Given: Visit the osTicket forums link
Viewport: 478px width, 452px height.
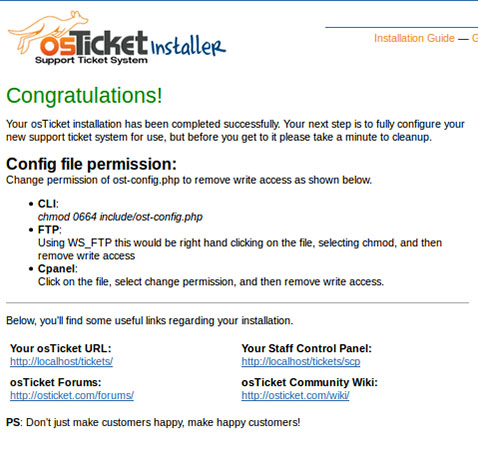Looking at the screenshot, I should [72, 395].
